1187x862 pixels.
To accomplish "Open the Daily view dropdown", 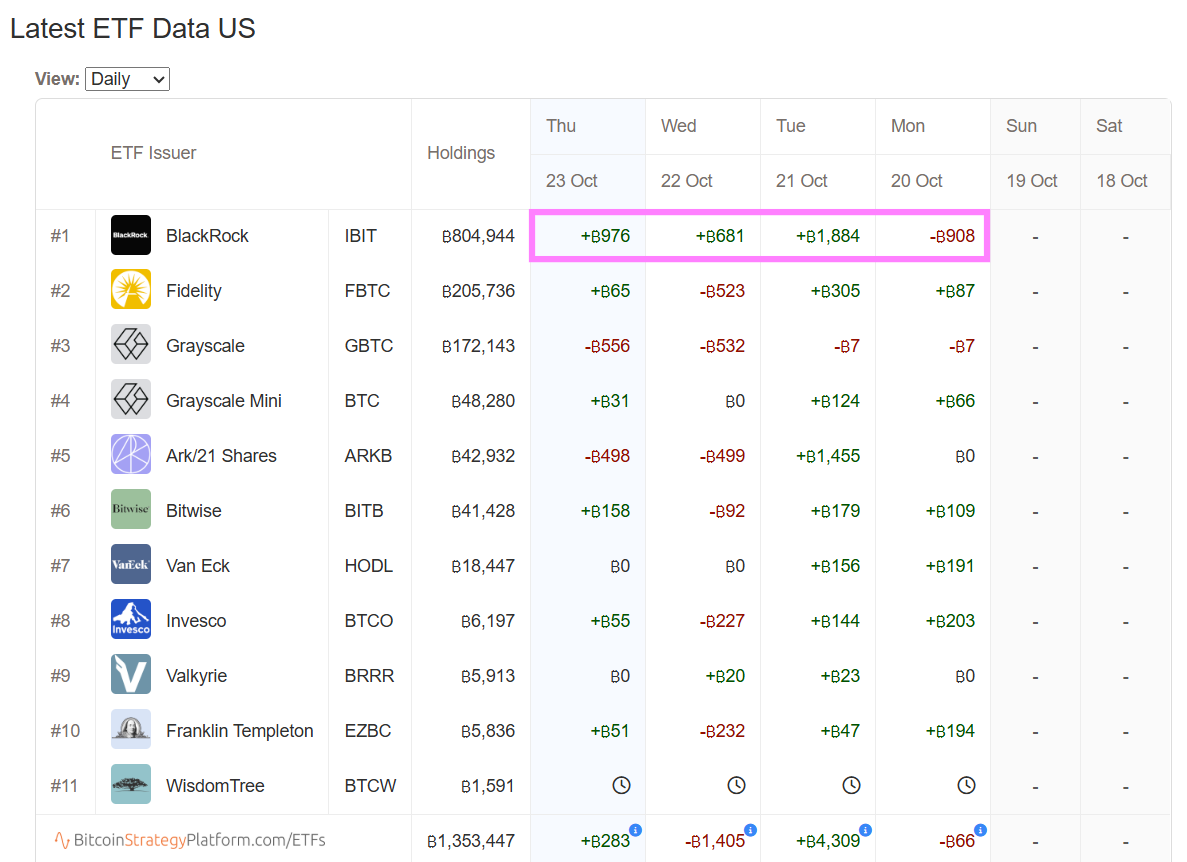I will [x=128, y=79].
